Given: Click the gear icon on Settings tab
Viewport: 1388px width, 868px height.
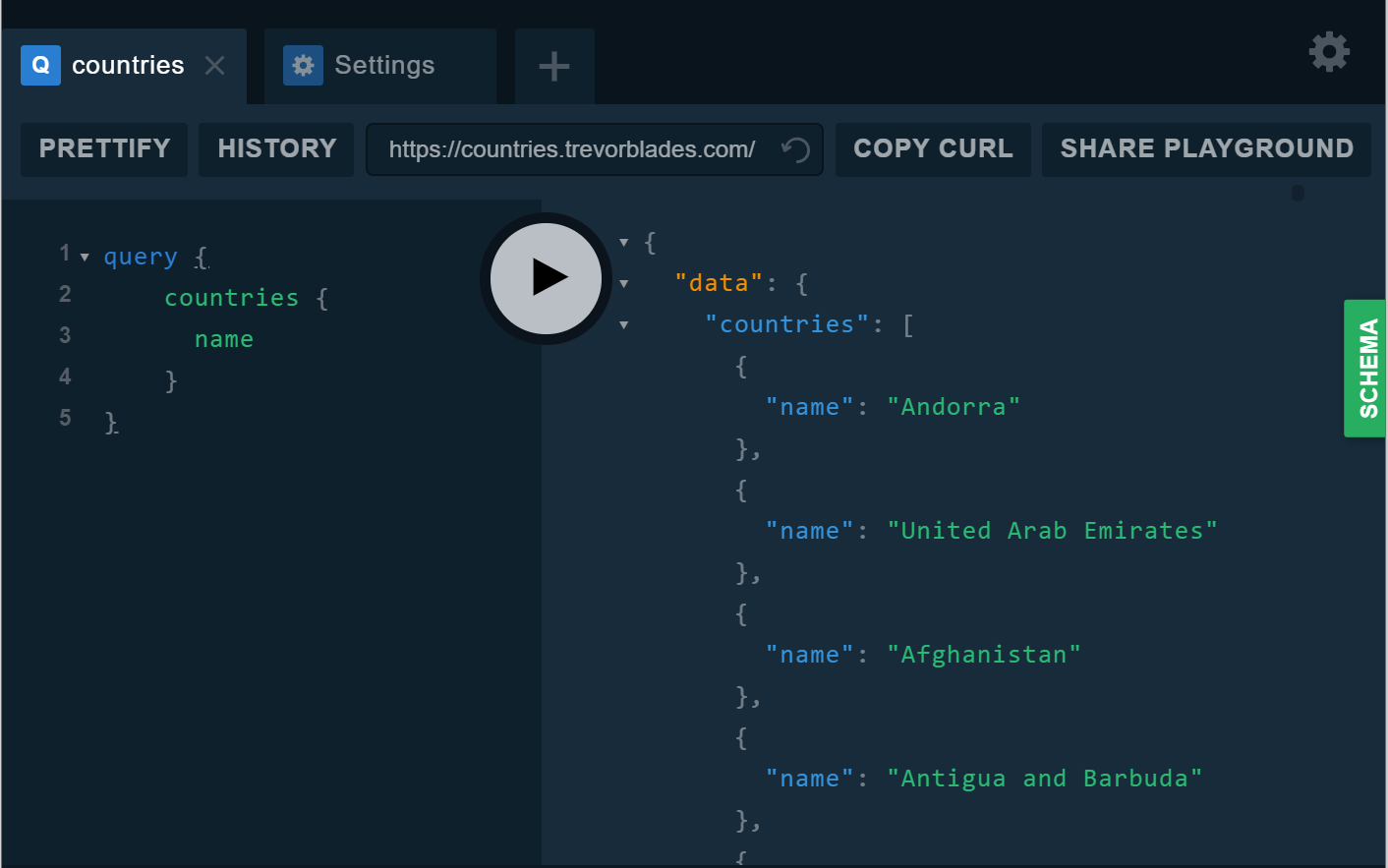Looking at the screenshot, I should pos(303,65).
